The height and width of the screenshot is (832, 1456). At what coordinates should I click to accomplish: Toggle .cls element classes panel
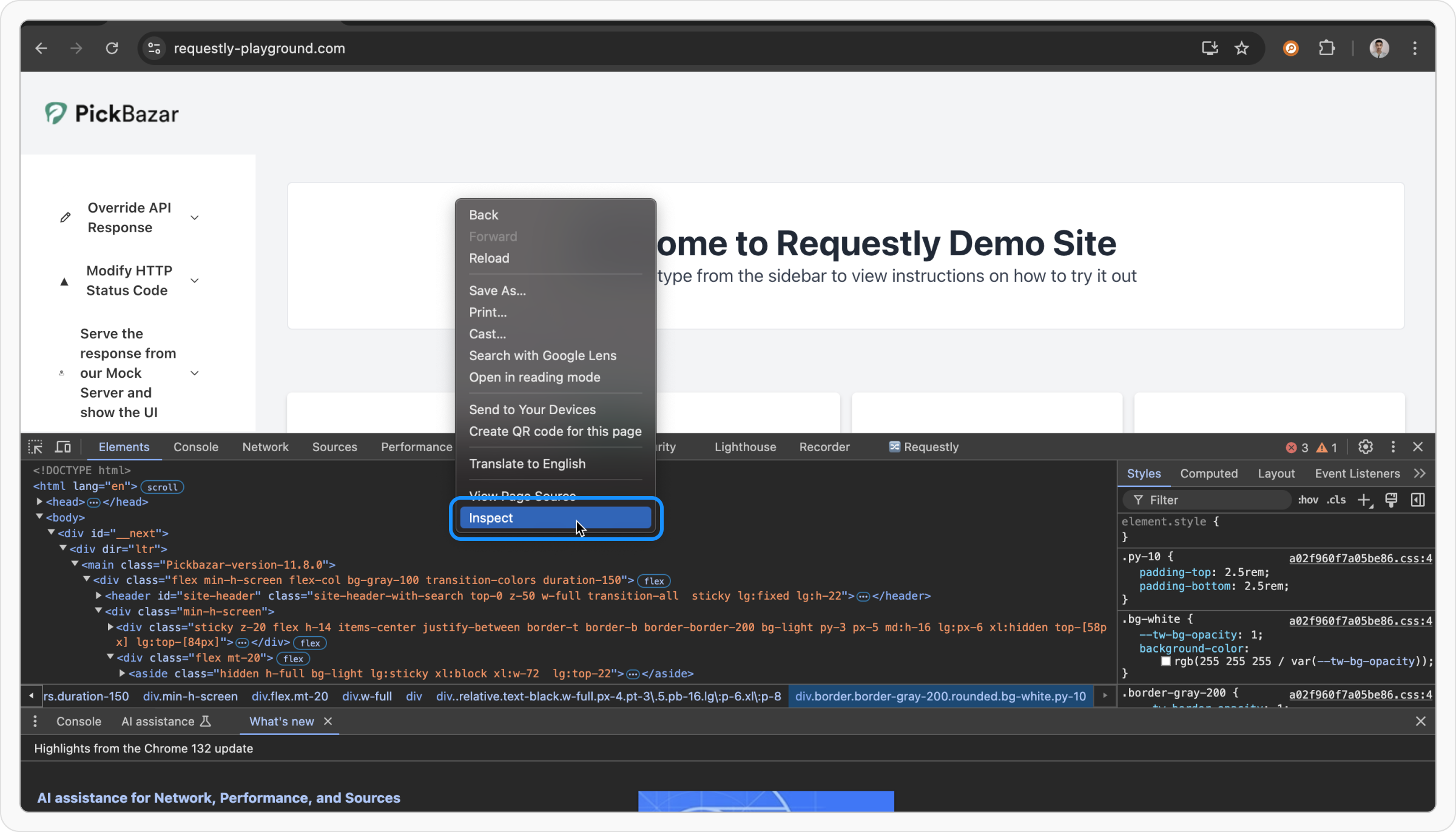pos(1336,500)
